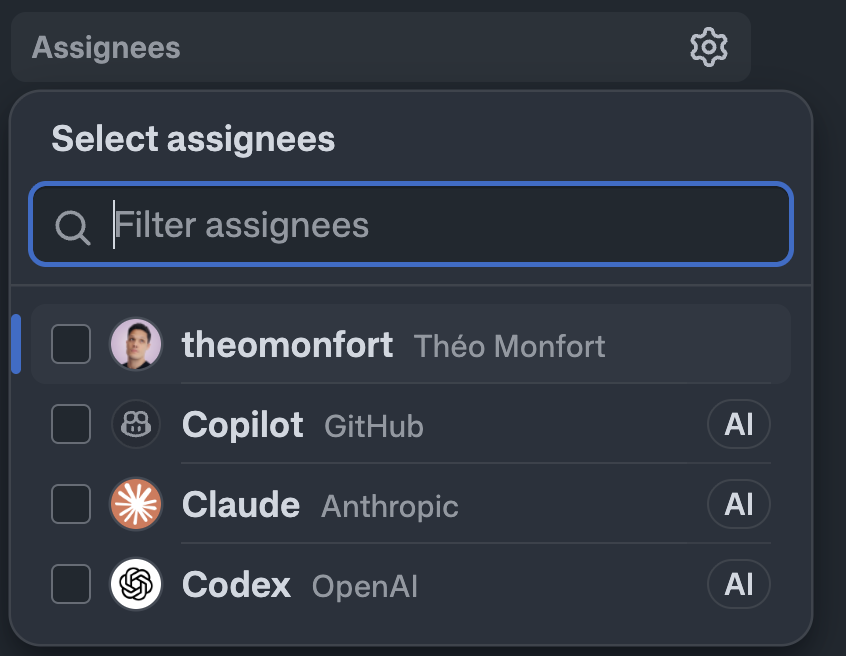Select Théo Monfort's full name text

(509, 346)
